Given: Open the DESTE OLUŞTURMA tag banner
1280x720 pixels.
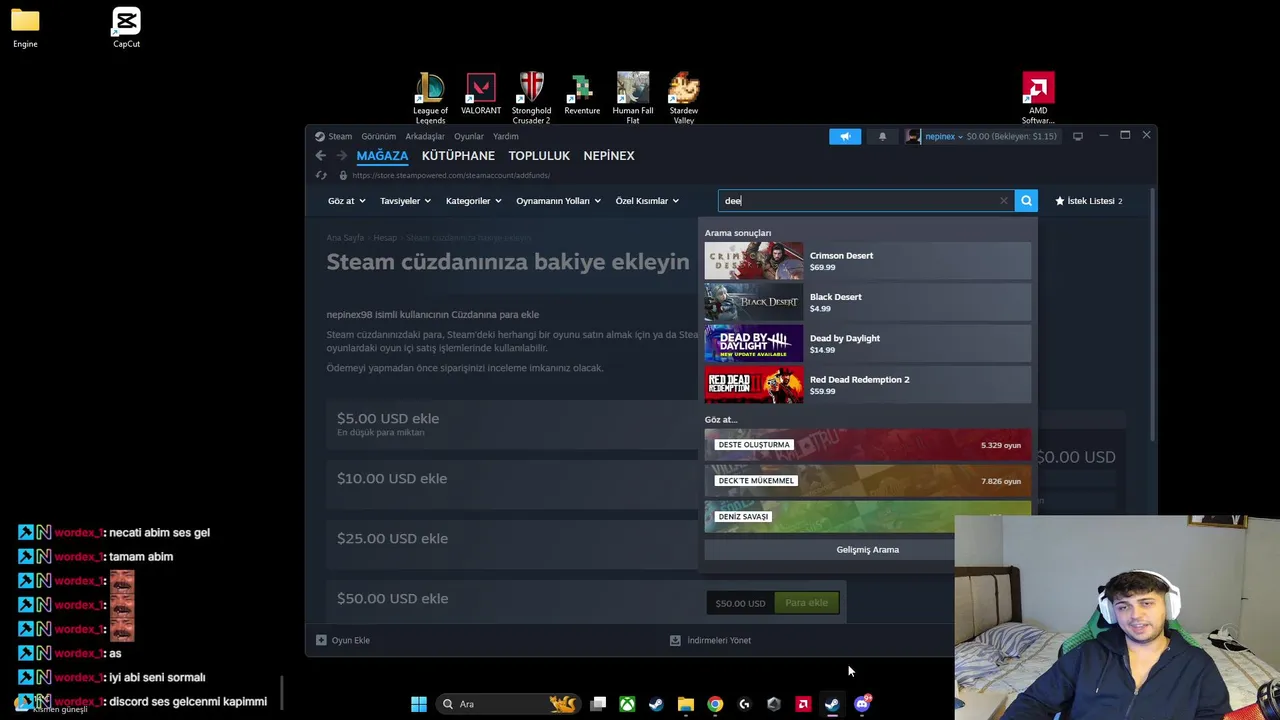Looking at the screenshot, I should (868, 445).
